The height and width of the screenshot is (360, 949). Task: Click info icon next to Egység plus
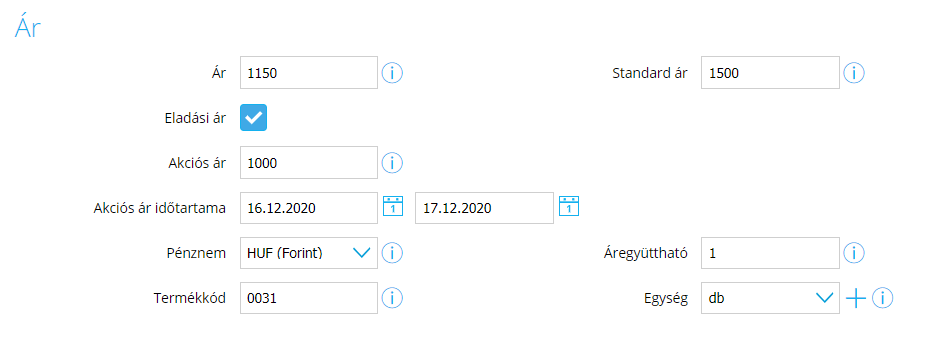(882, 298)
